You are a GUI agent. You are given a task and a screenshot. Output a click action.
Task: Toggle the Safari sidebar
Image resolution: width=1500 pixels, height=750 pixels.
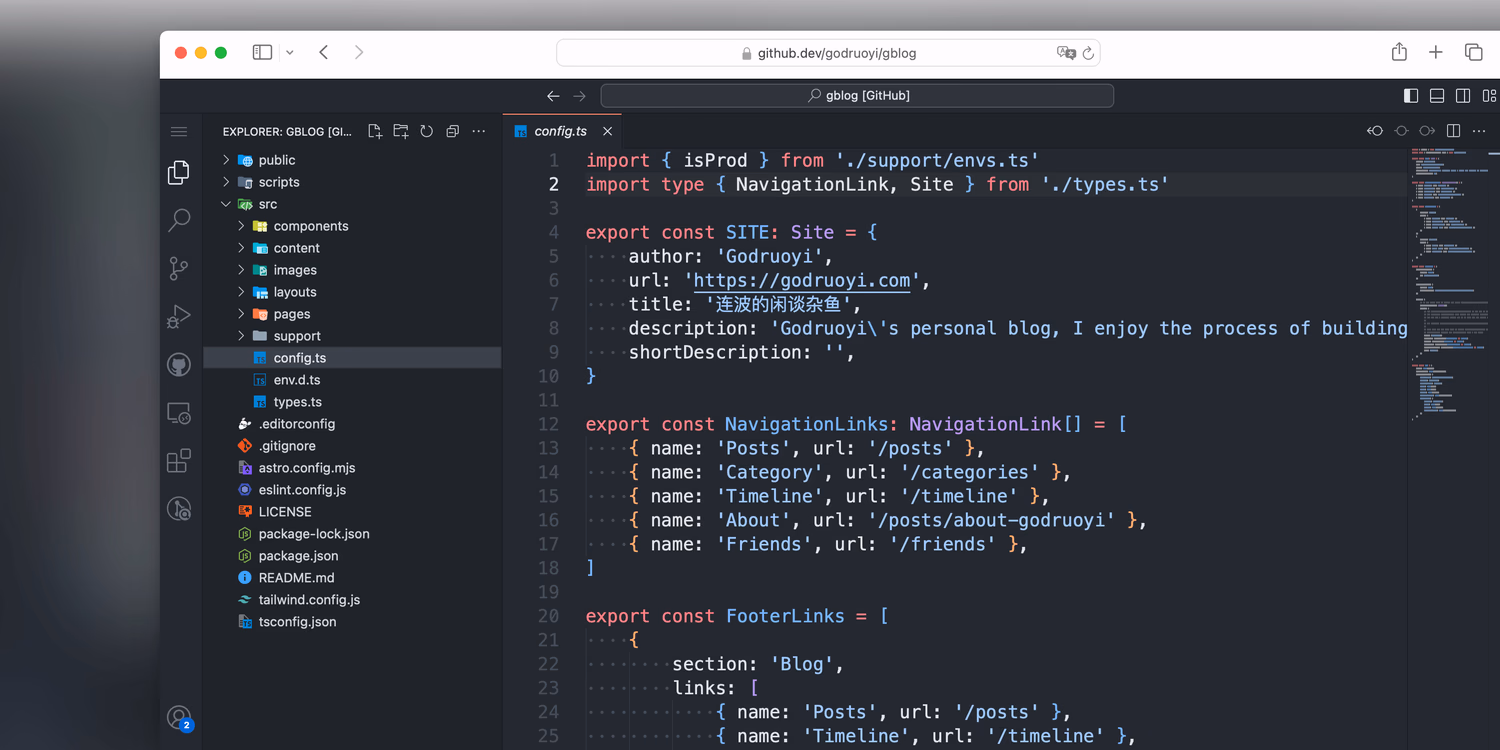coord(262,52)
